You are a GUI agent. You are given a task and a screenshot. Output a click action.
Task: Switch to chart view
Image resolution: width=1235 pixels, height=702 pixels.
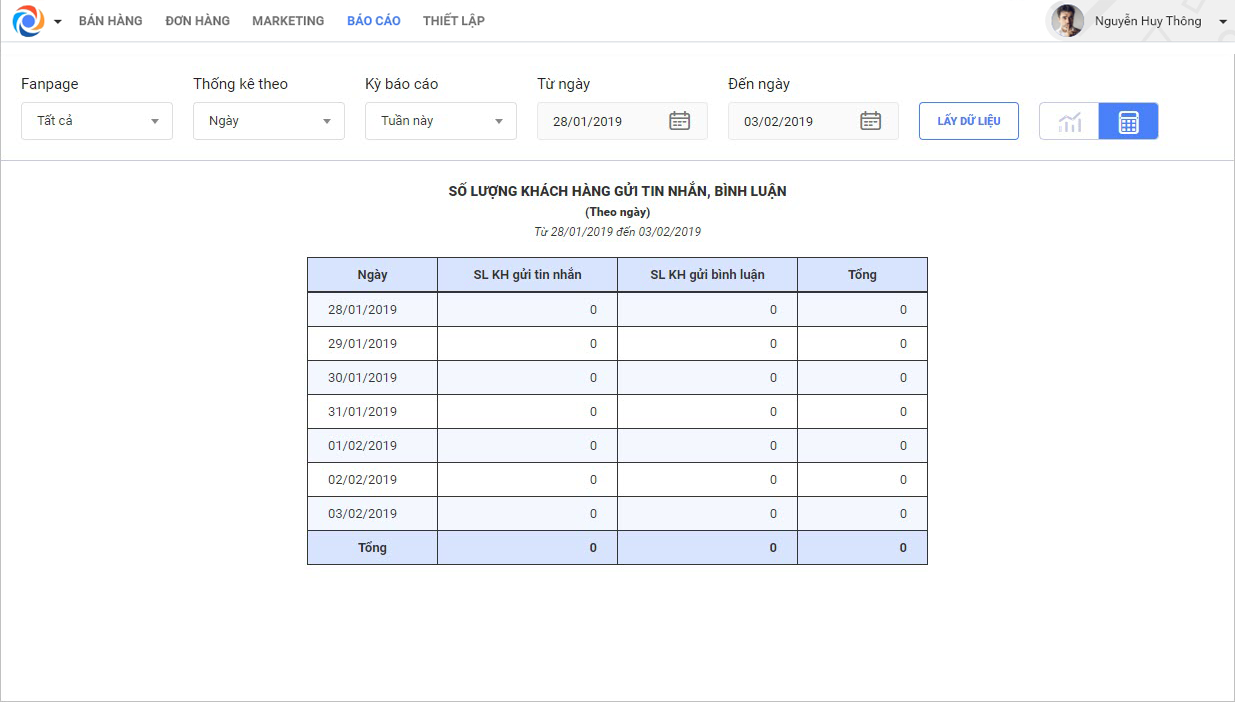[1069, 122]
